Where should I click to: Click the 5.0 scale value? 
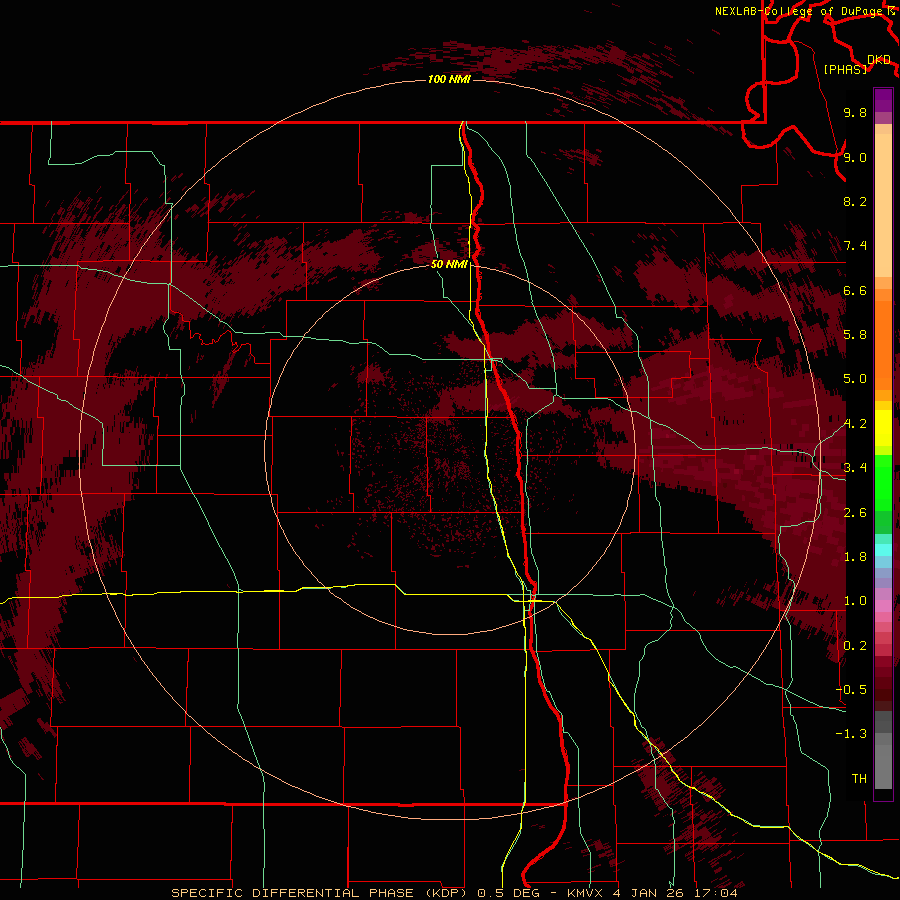click(855, 379)
